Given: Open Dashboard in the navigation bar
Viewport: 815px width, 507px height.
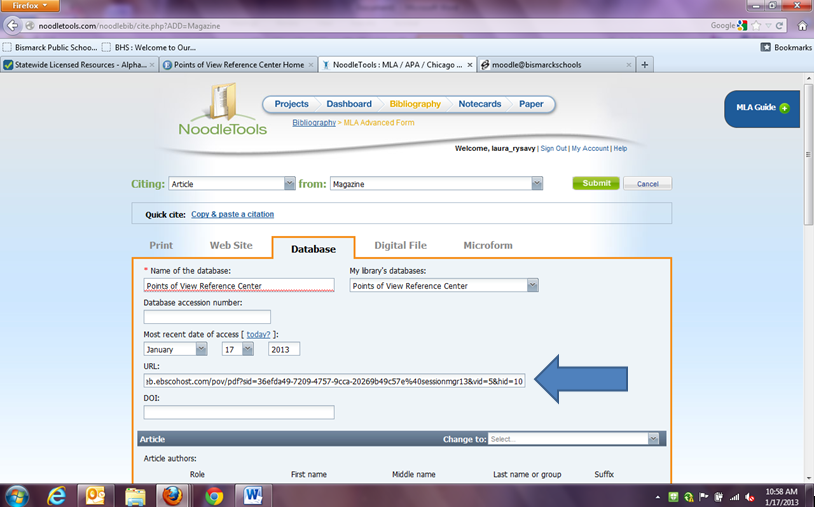Looking at the screenshot, I should [x=349, y=104].
